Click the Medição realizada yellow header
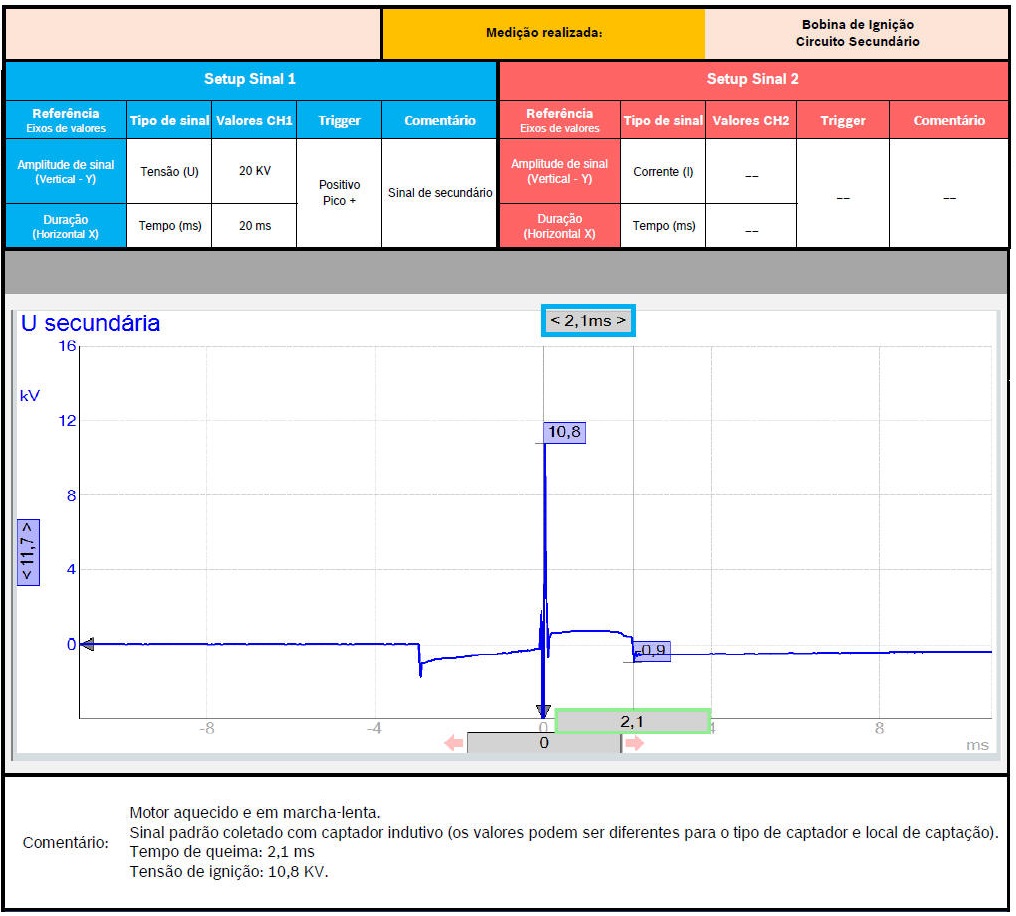The height and width of the screenshot is (916, 1016). click(543, 33)
